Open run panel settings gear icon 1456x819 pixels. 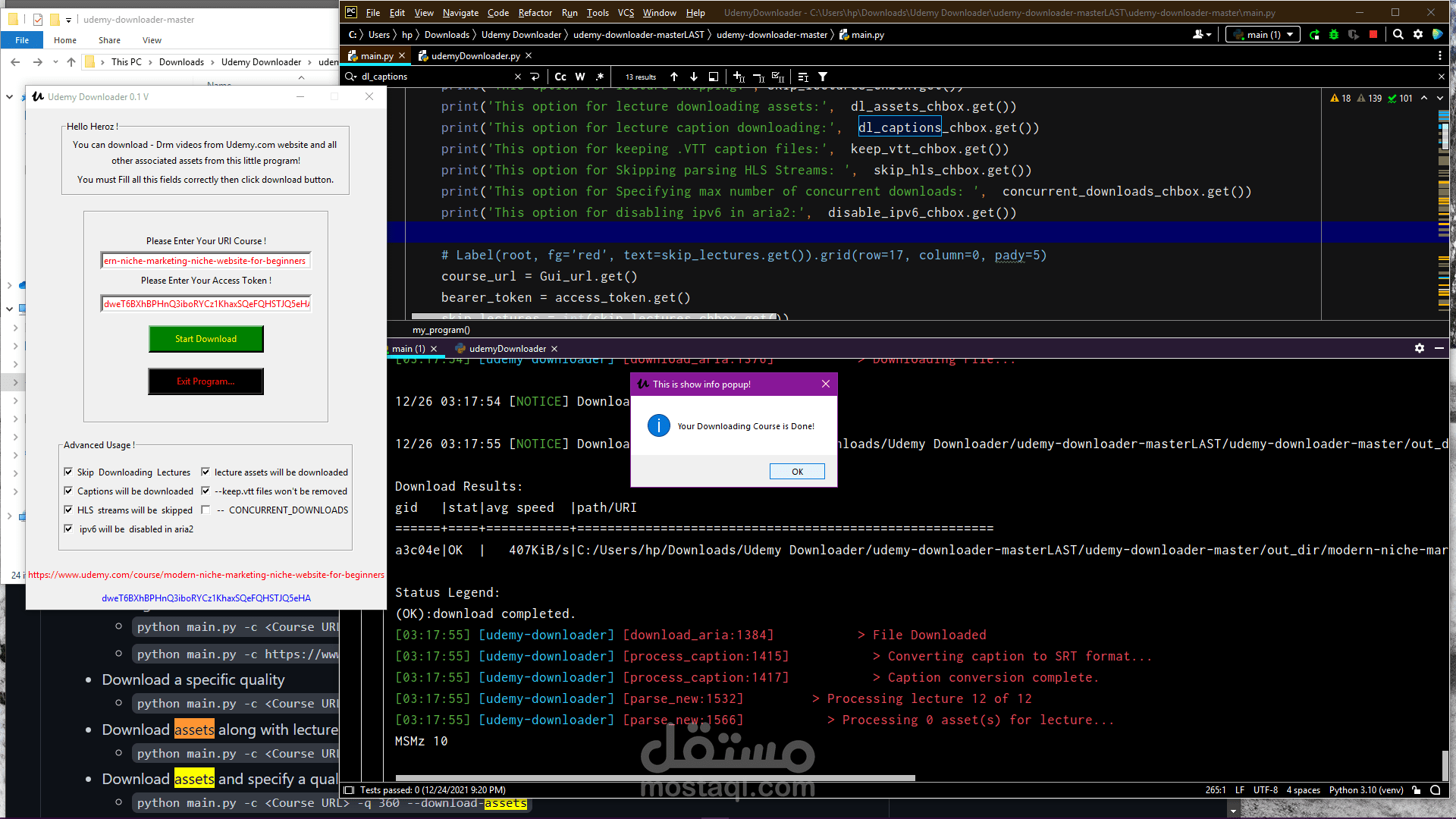[1420, 348]
